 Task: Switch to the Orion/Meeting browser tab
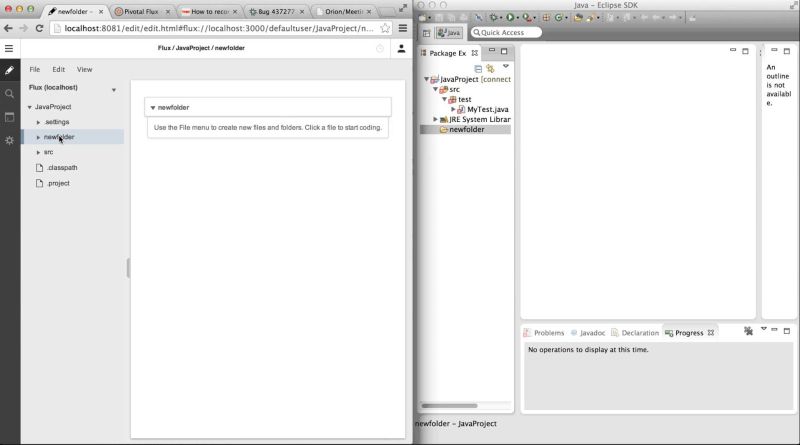click(x=343, y=11)
